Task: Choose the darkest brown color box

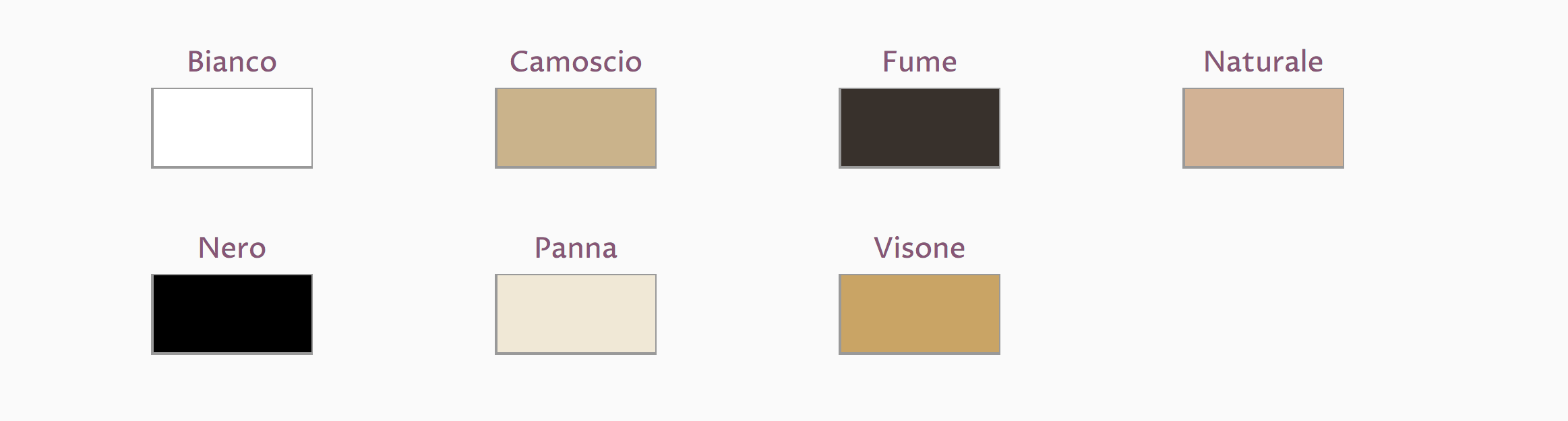Action: pyautogui.click(x=919, y=128)
